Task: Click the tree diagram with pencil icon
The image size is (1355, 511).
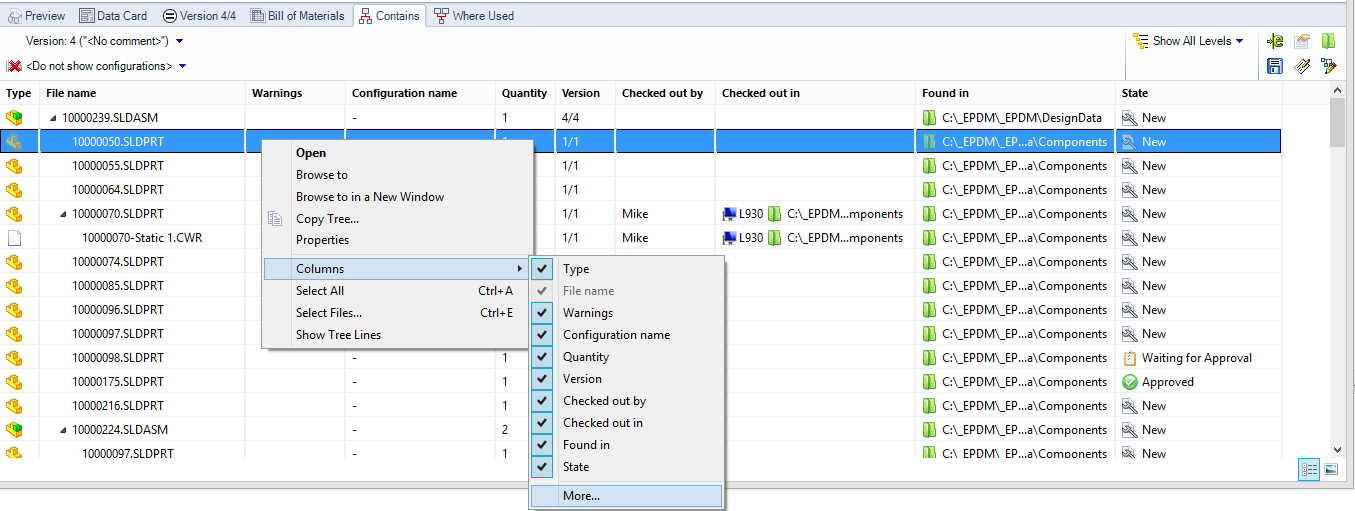Action: tap(1329, 66)
